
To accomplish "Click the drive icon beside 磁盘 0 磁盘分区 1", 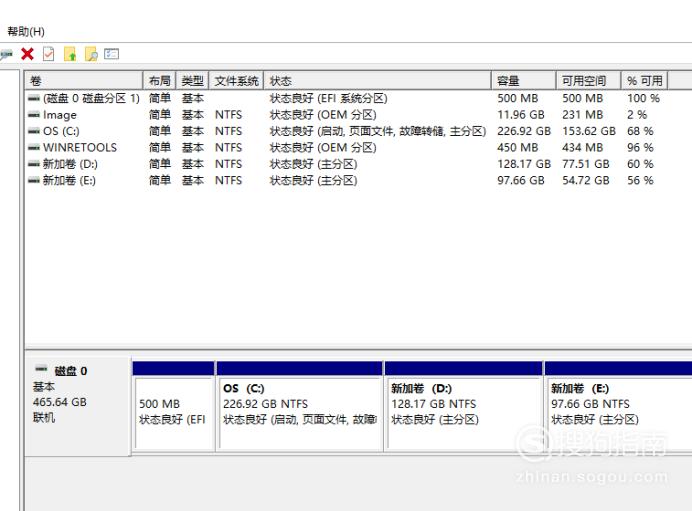I will point(34,98).
